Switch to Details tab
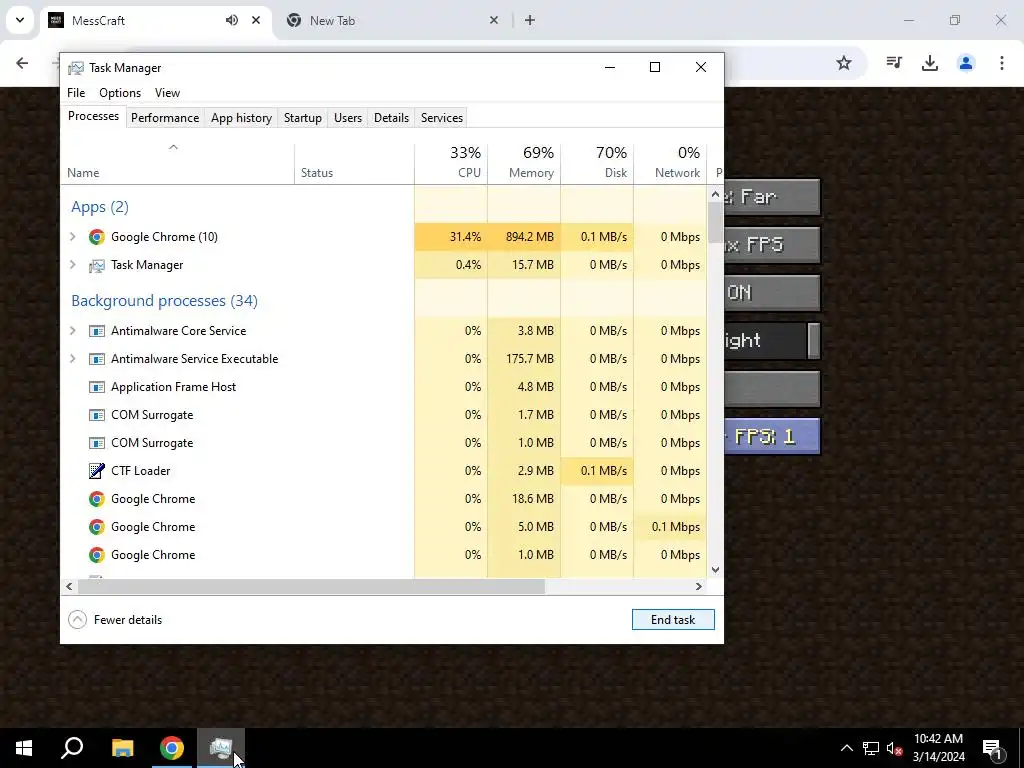 (391, 118)
